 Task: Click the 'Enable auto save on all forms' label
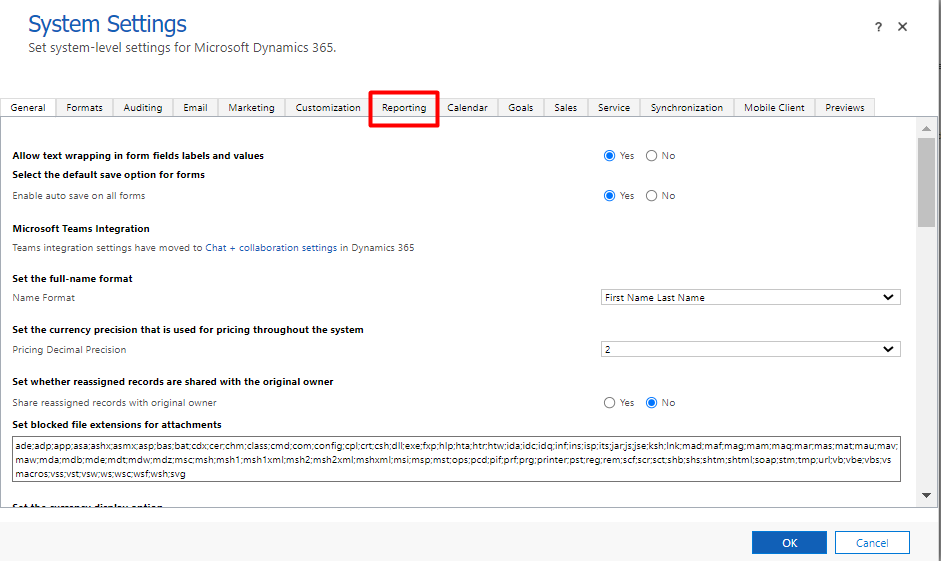(79, 196)
